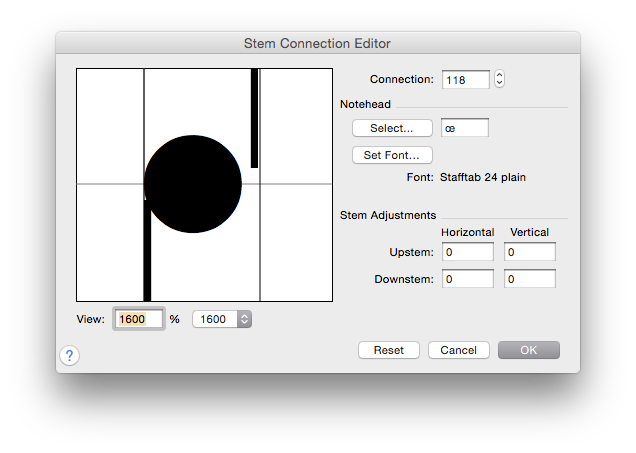Click the Connection number input field

tap(466, 79)
